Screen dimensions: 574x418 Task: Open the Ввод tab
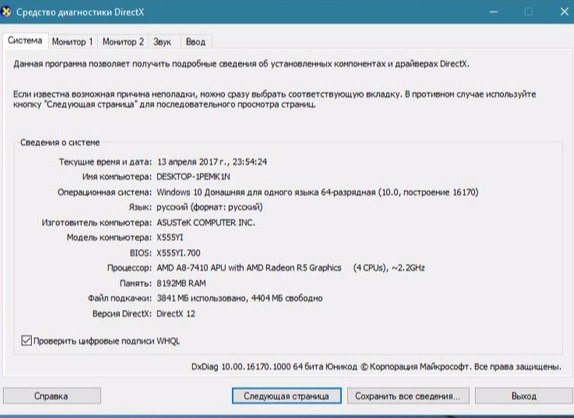(195, 42)
